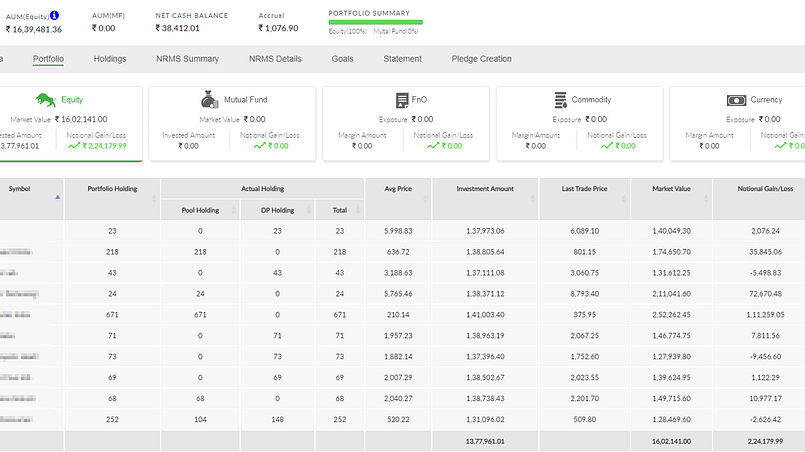Screen dimensions: 805x452
Task: Click total market value 16,02,141.00 in footer
Action: coord(671,441)
